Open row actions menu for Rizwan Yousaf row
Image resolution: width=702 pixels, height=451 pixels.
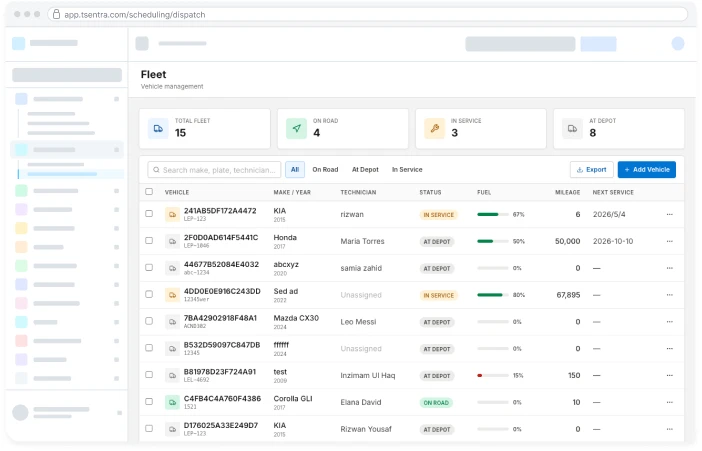point(670,430)
